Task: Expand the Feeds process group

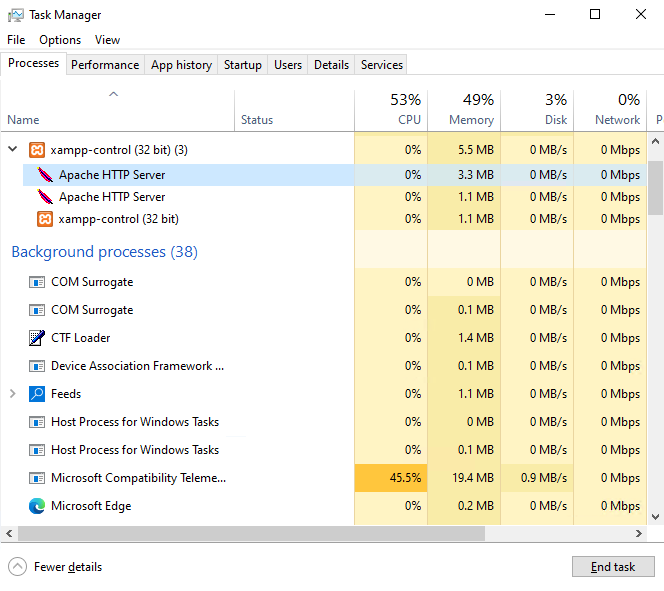Action: click(13, 394)
